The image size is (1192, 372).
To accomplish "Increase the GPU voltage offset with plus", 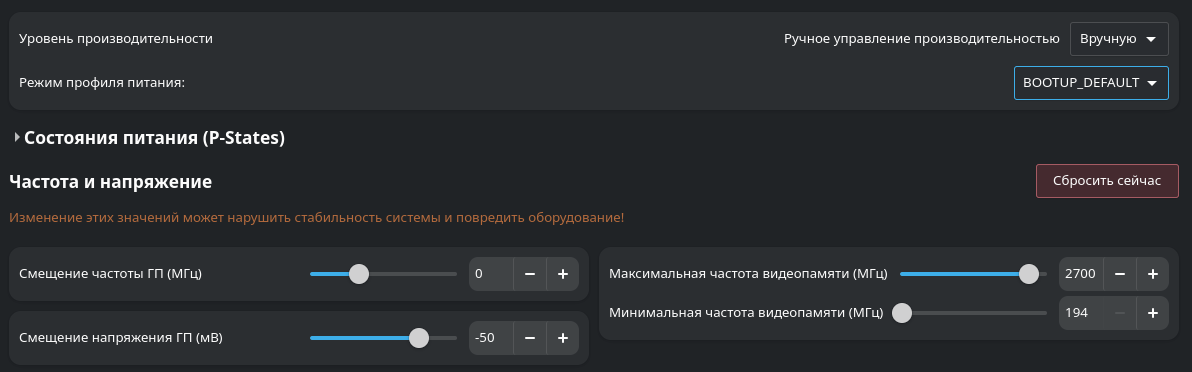I will [x=563, y=338].
